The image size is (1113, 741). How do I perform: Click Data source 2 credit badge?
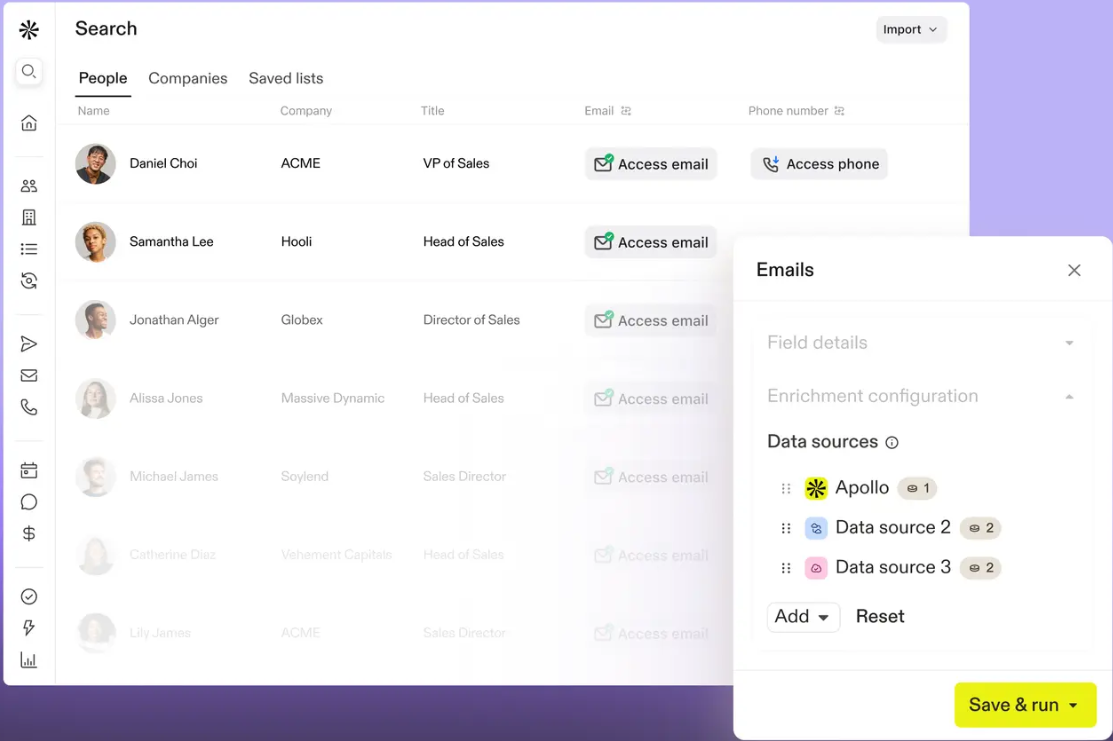tap(980, 528)
